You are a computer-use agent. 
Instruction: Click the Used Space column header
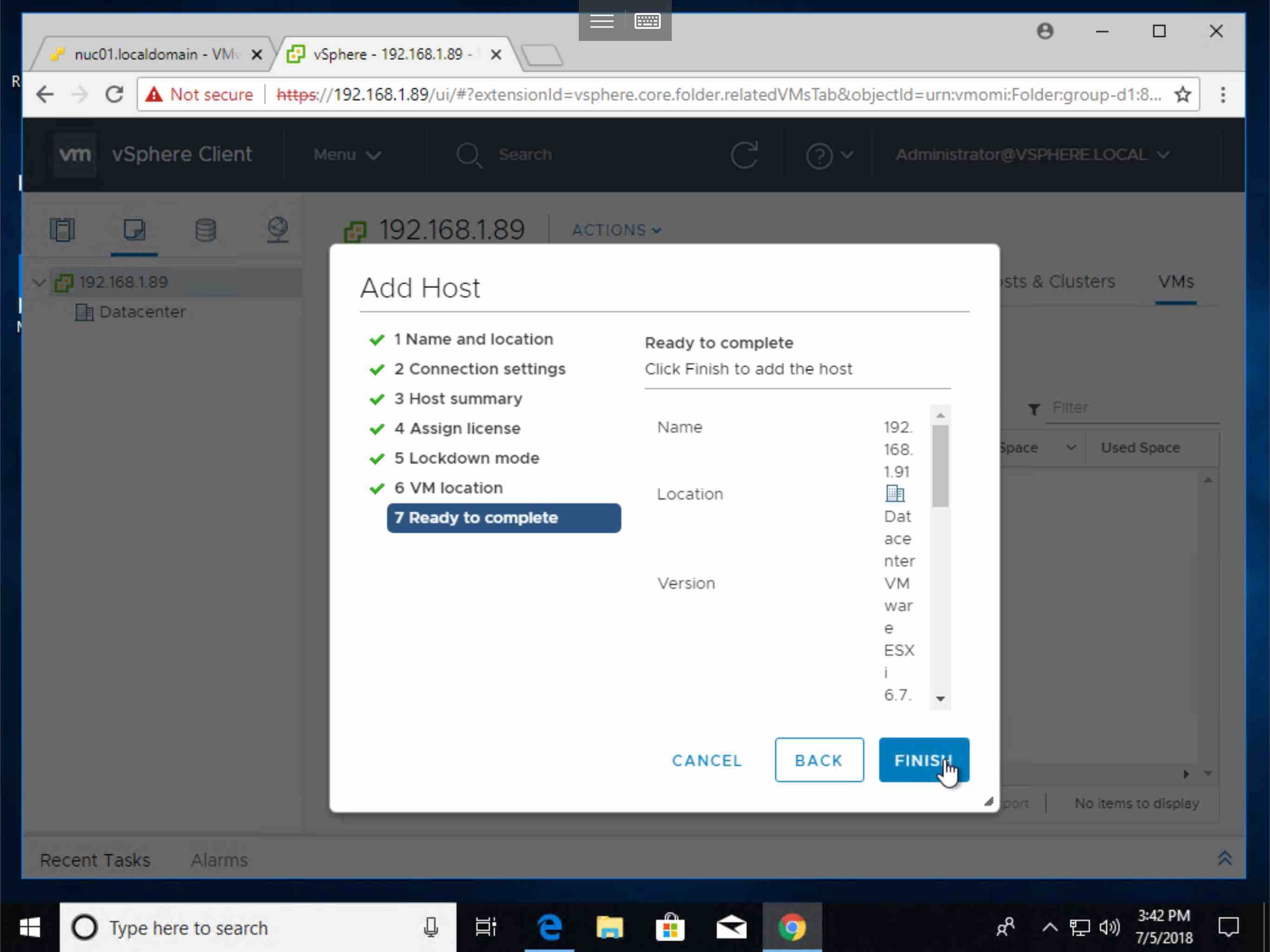(1140, 448)
